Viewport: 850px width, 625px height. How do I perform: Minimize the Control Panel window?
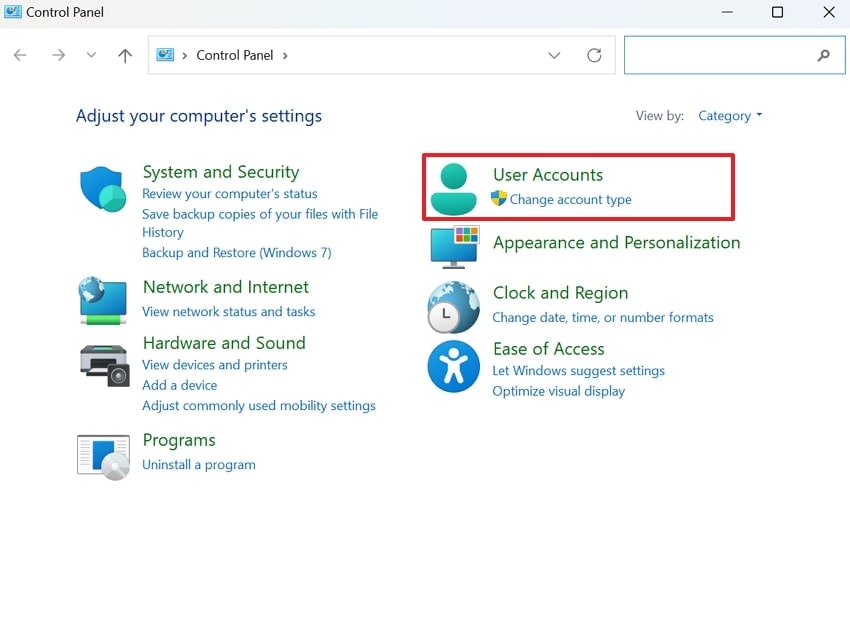point(727,12)
